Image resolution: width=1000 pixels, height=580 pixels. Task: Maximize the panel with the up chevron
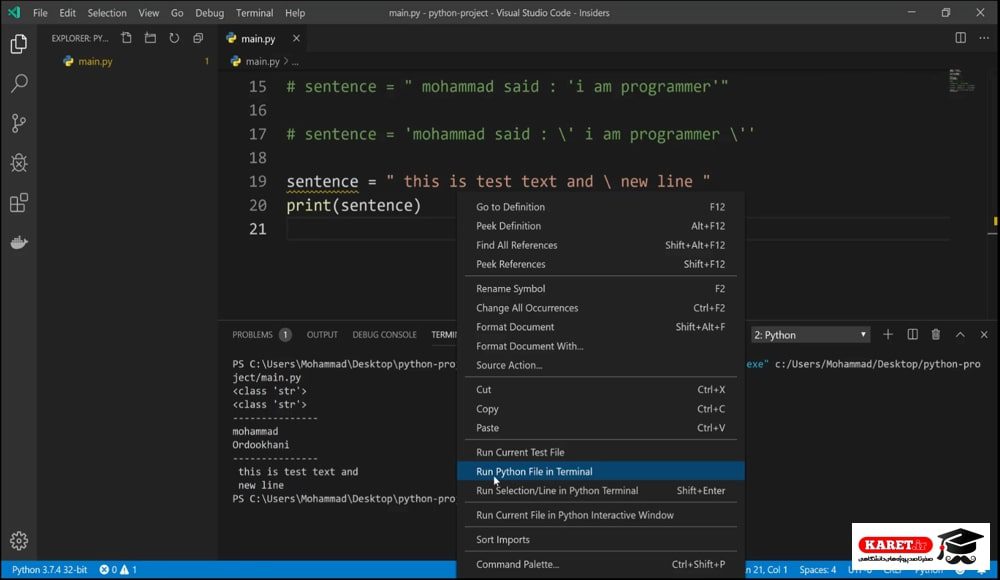(x=960, y=334)
